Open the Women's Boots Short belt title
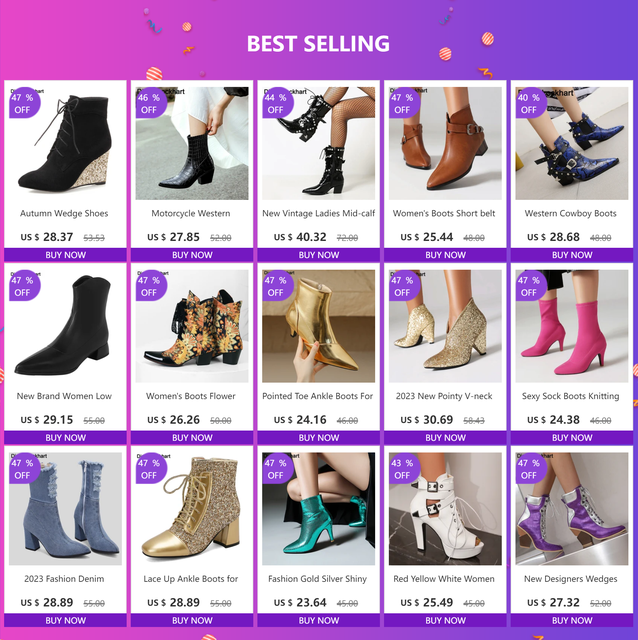 click(444, 213)
